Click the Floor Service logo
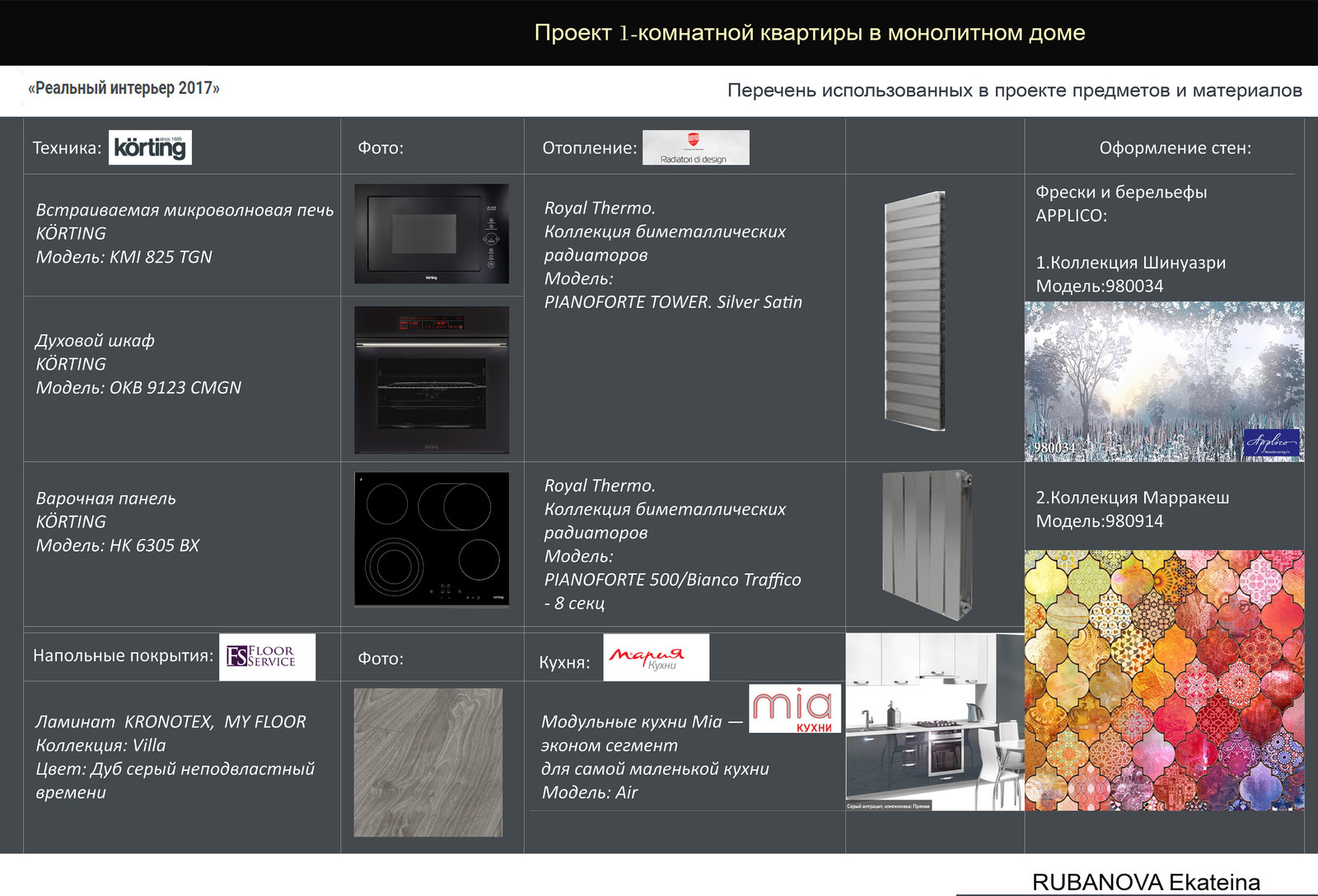 tap(267, 657)
